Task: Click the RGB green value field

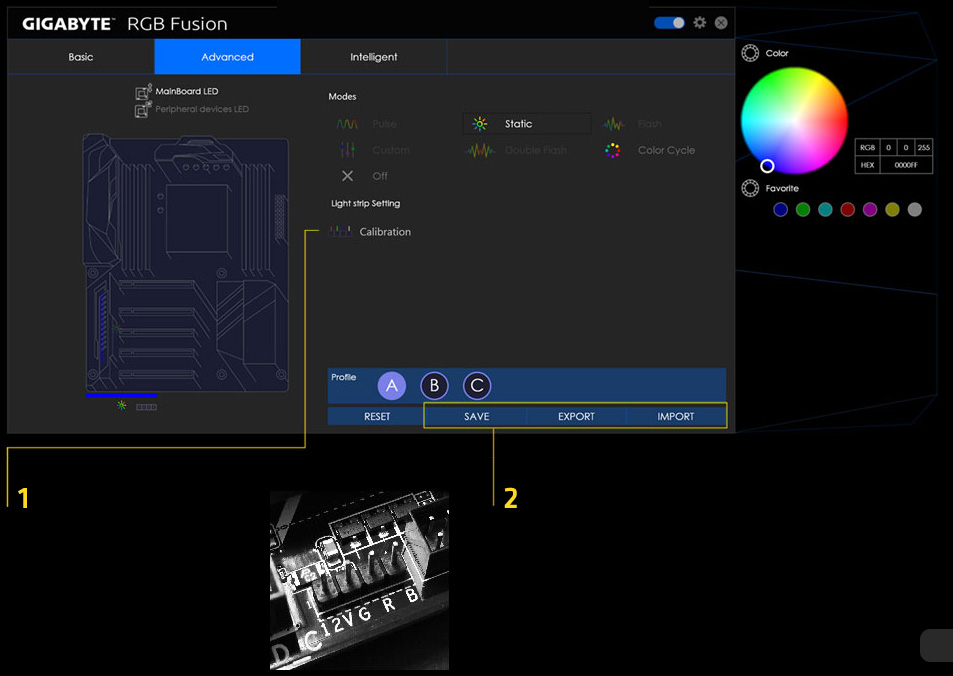Action: [906, 148]
